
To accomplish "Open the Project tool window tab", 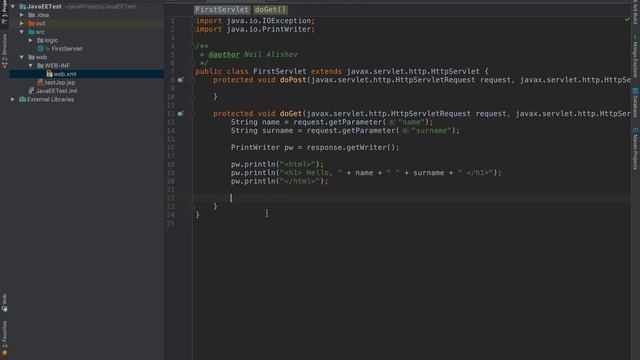I will (x=4, y=12).
